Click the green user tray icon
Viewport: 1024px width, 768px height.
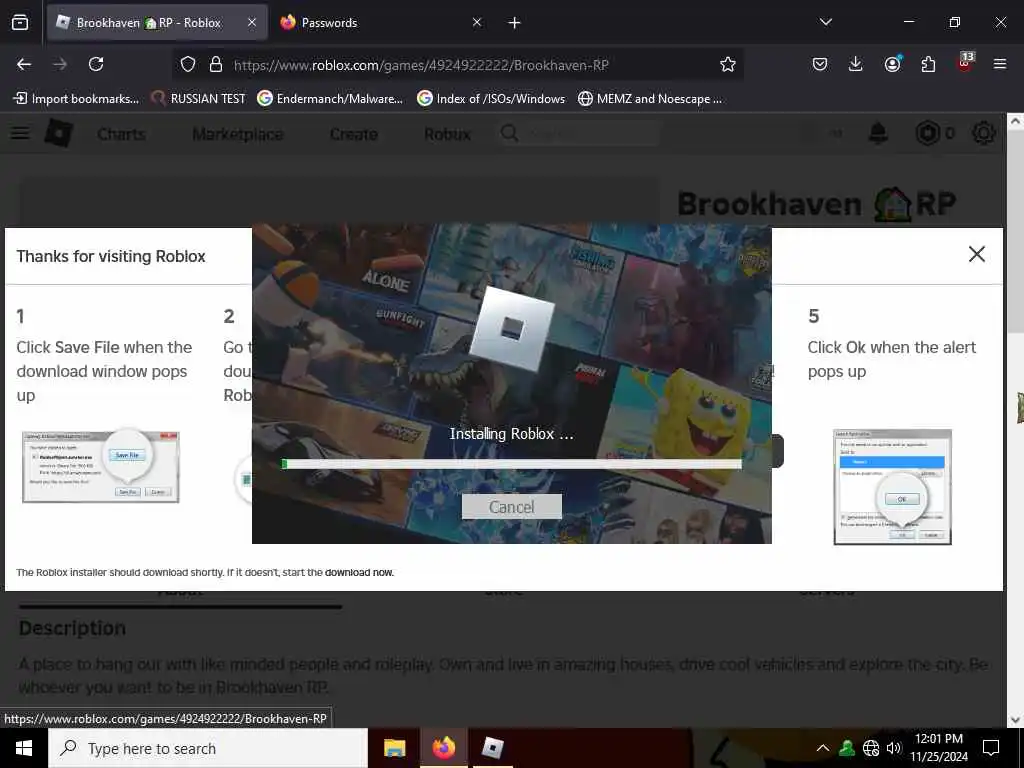click(847, 748)
